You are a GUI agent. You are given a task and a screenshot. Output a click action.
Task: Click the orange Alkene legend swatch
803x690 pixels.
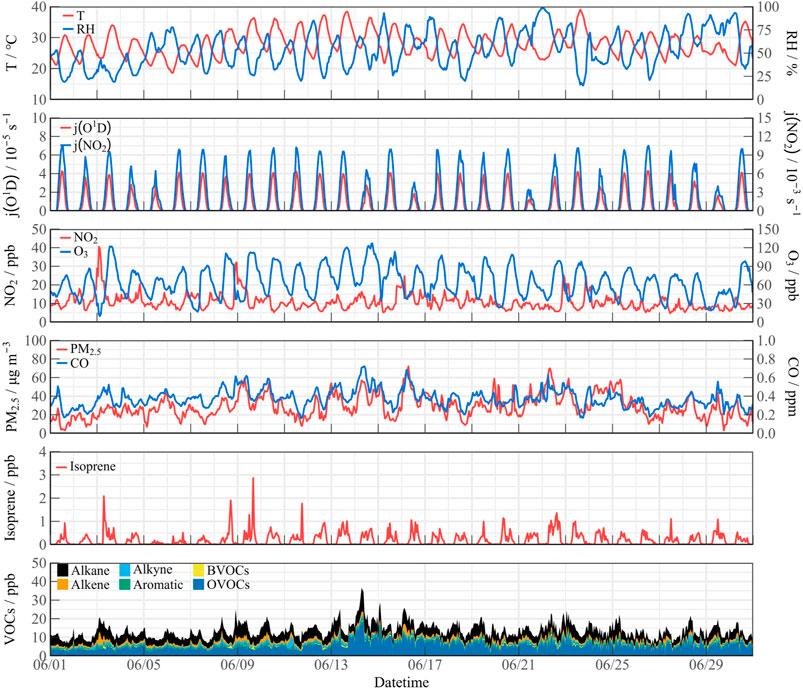62,584
